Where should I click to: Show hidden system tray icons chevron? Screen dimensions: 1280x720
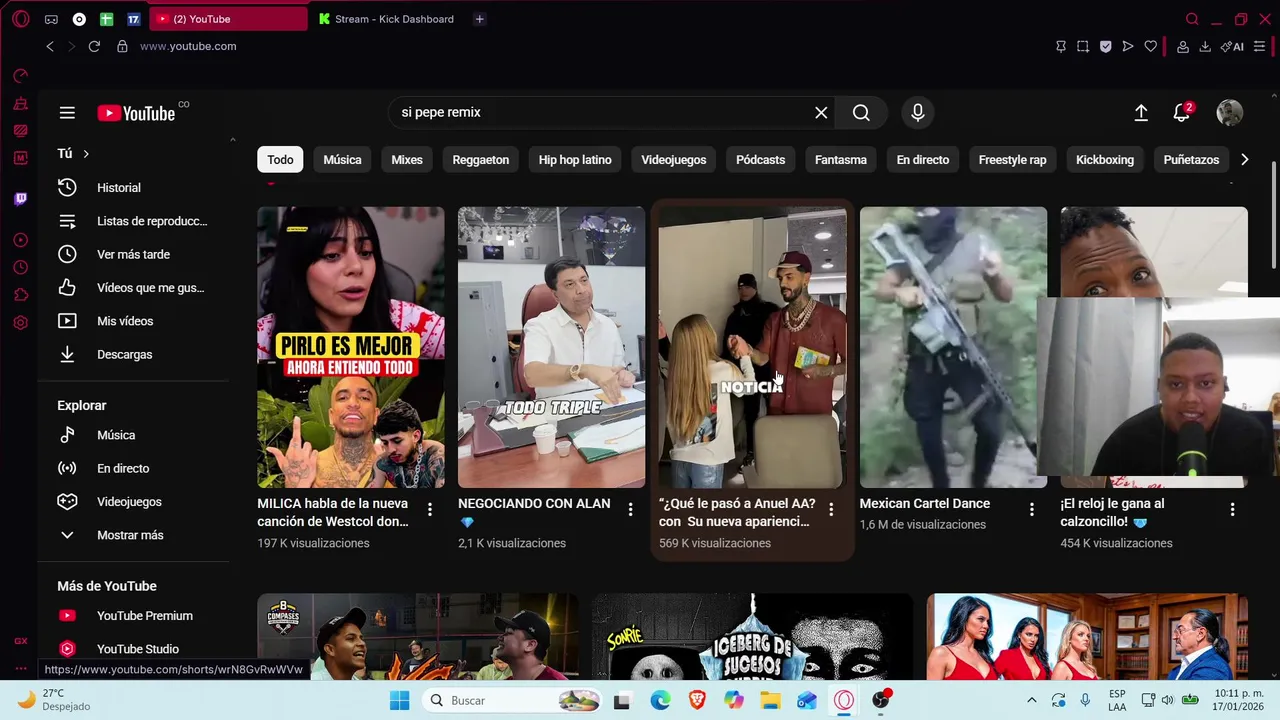coord(1032,700)
